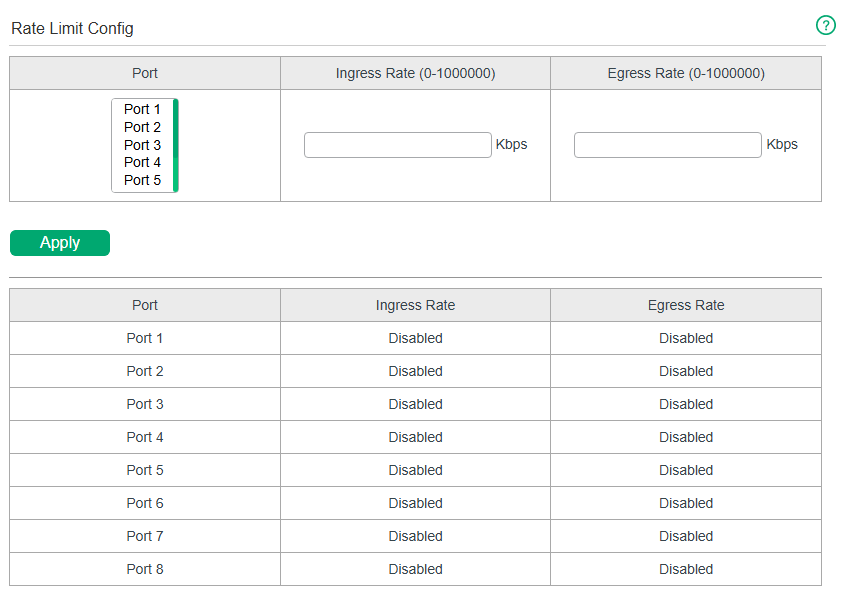Open the help icon for Rate Limit Config

(x=825, y=25)
